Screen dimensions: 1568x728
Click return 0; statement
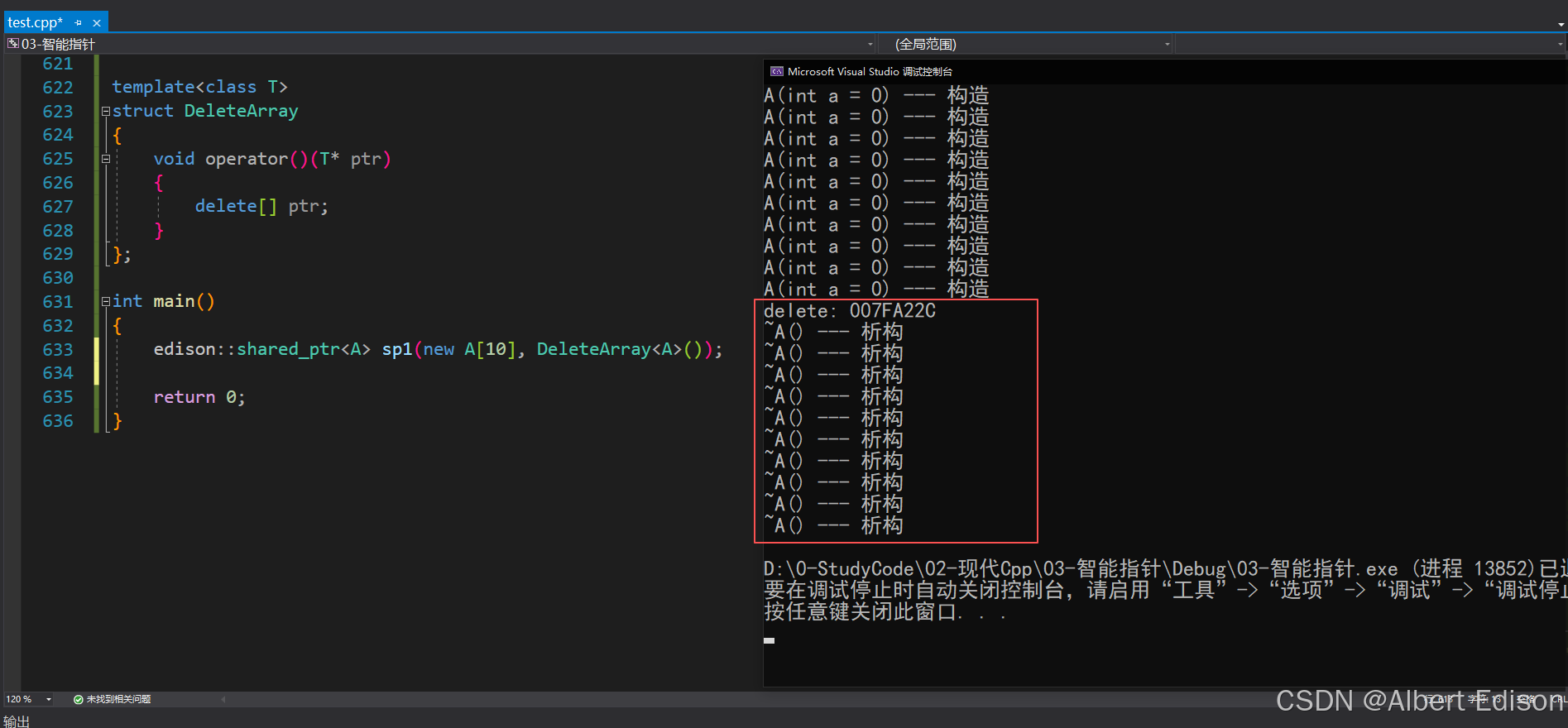(199, 397)
